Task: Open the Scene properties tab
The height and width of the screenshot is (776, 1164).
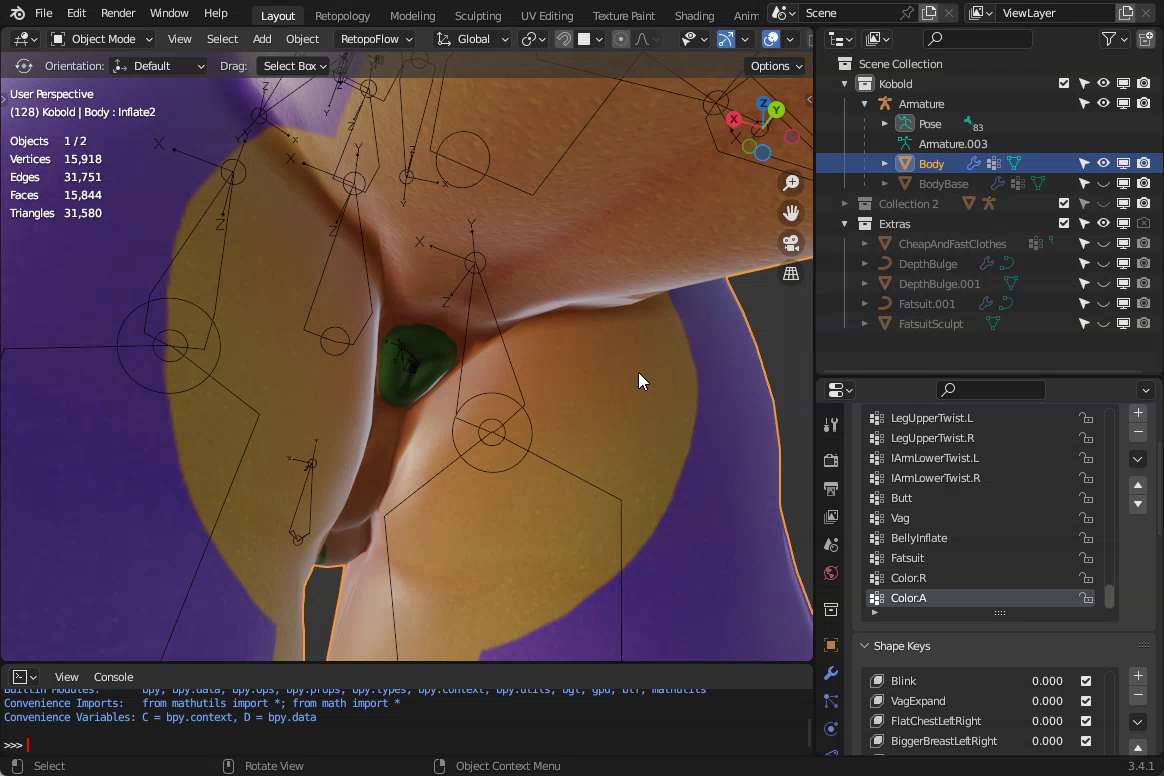Action: point(831,545)
